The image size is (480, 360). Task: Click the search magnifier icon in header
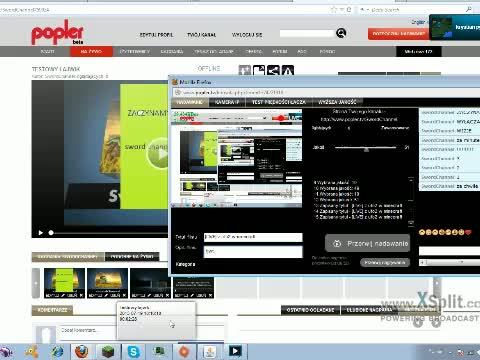pyautogui.click(x=341, y=33)
